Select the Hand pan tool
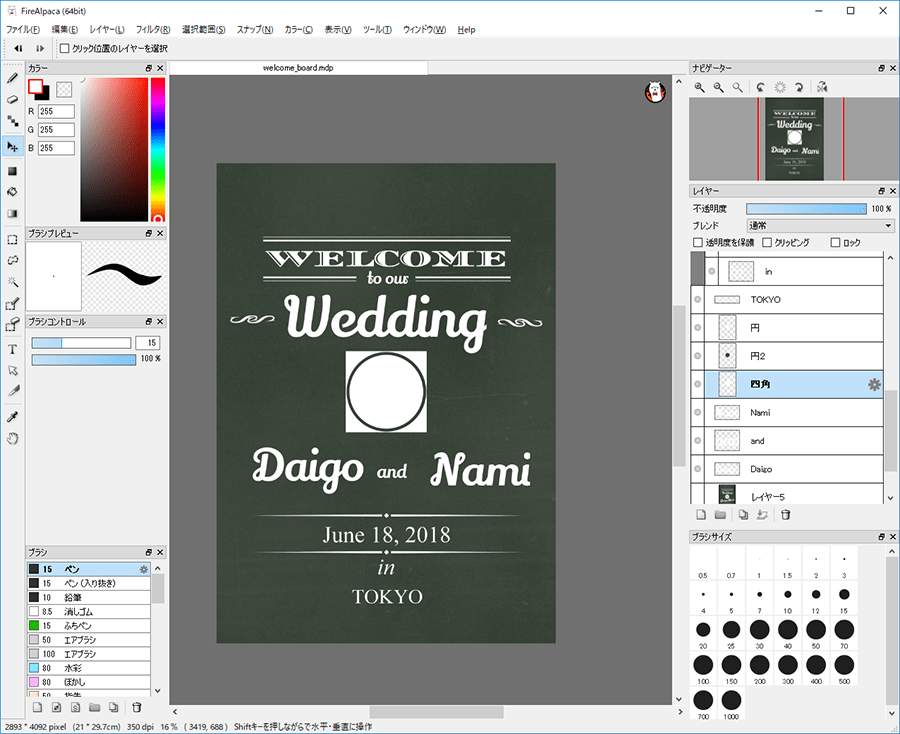 tap(13, 438)
